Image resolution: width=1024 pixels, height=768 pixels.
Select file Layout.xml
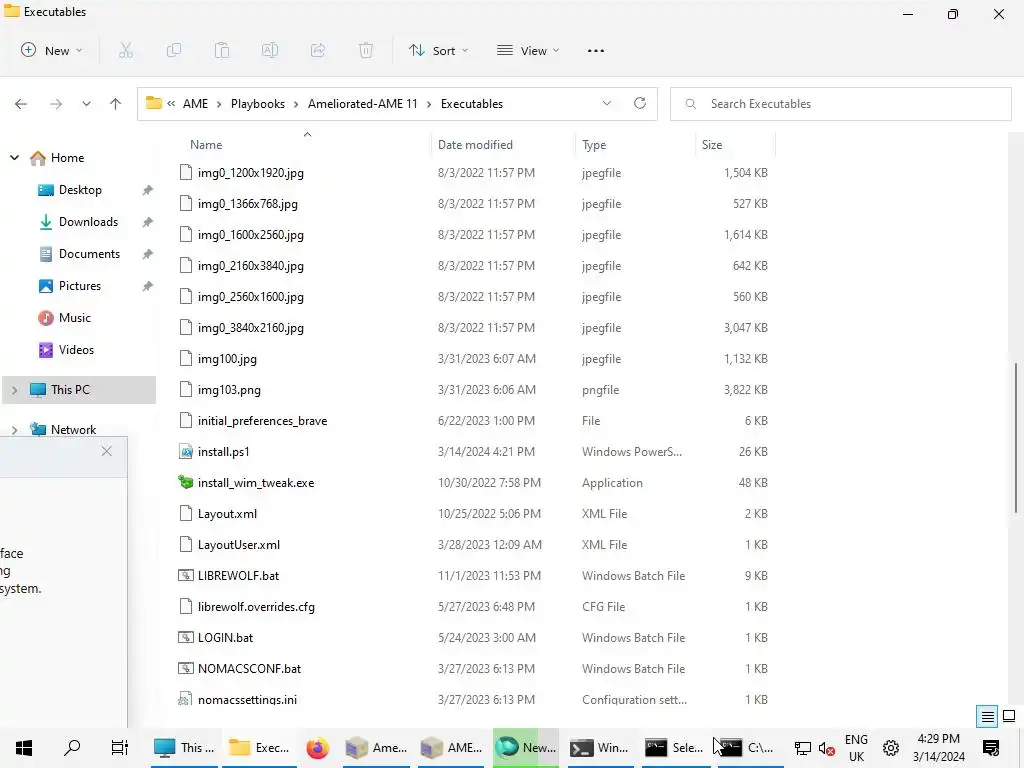[227, 513]
